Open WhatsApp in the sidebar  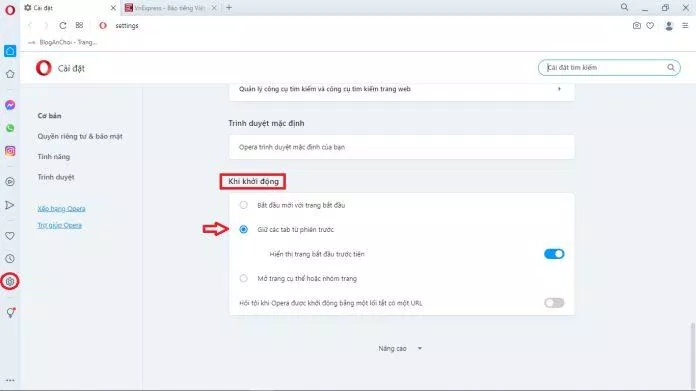point(10,128)
